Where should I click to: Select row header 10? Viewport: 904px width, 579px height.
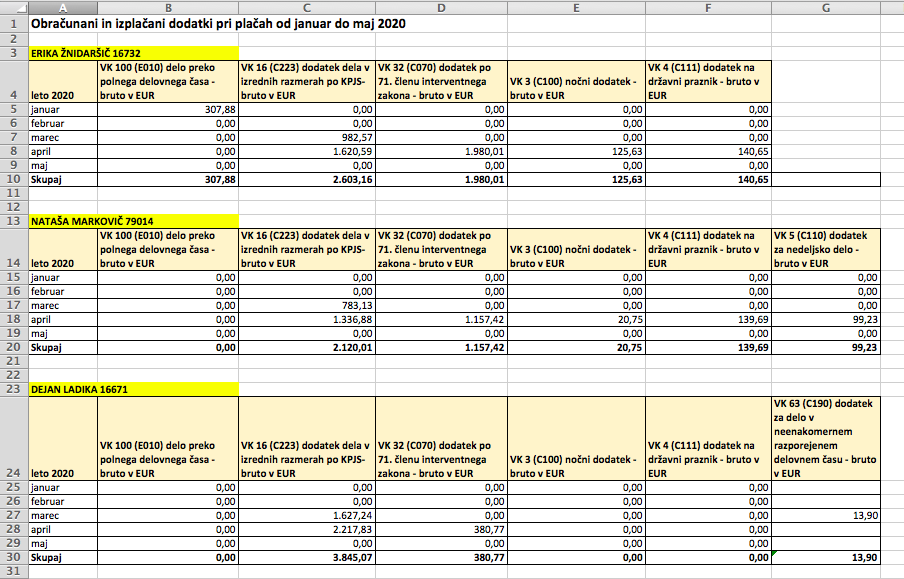point(14,179)
